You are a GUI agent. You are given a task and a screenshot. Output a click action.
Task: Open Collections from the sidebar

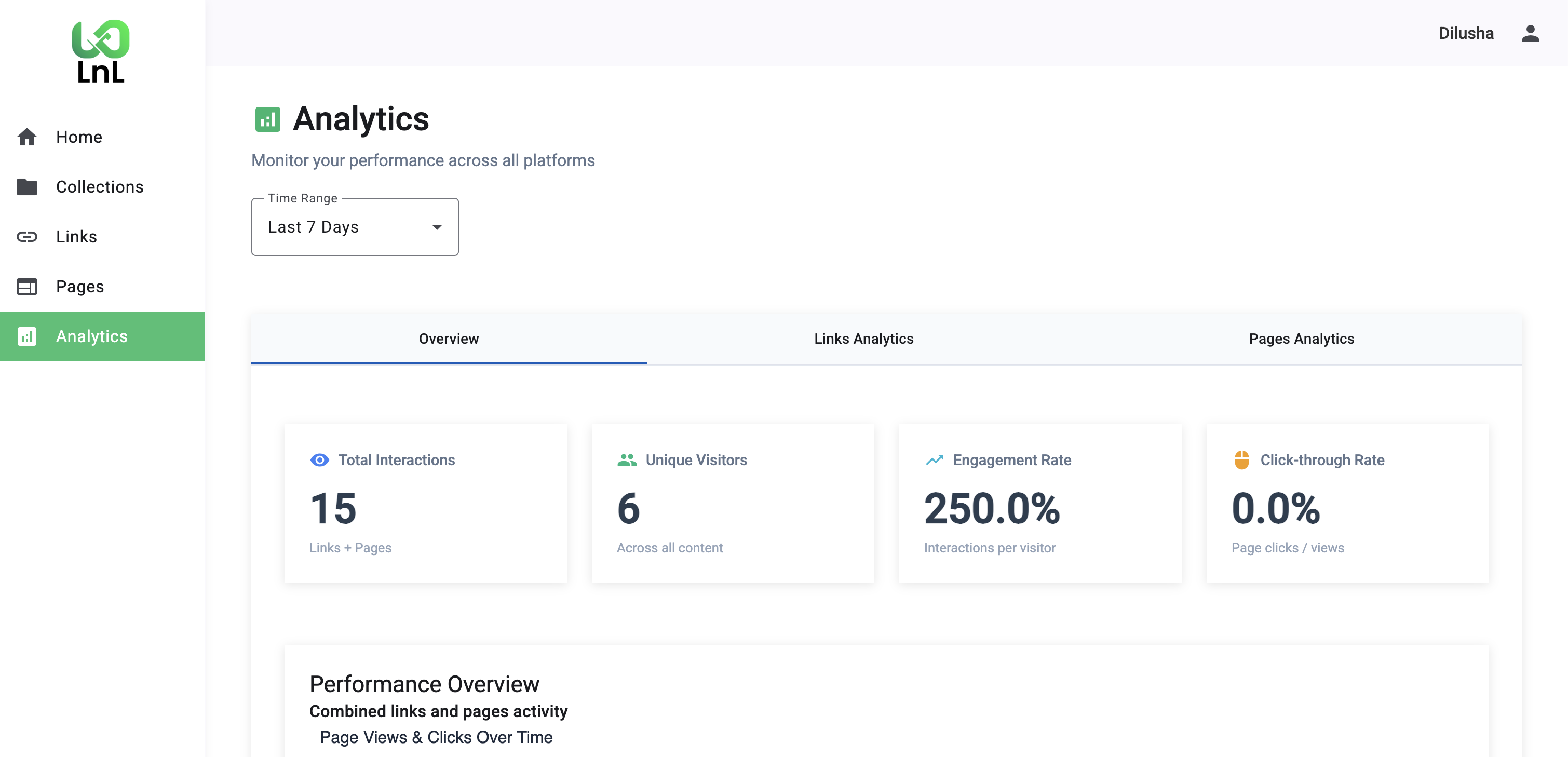point(102,187)
